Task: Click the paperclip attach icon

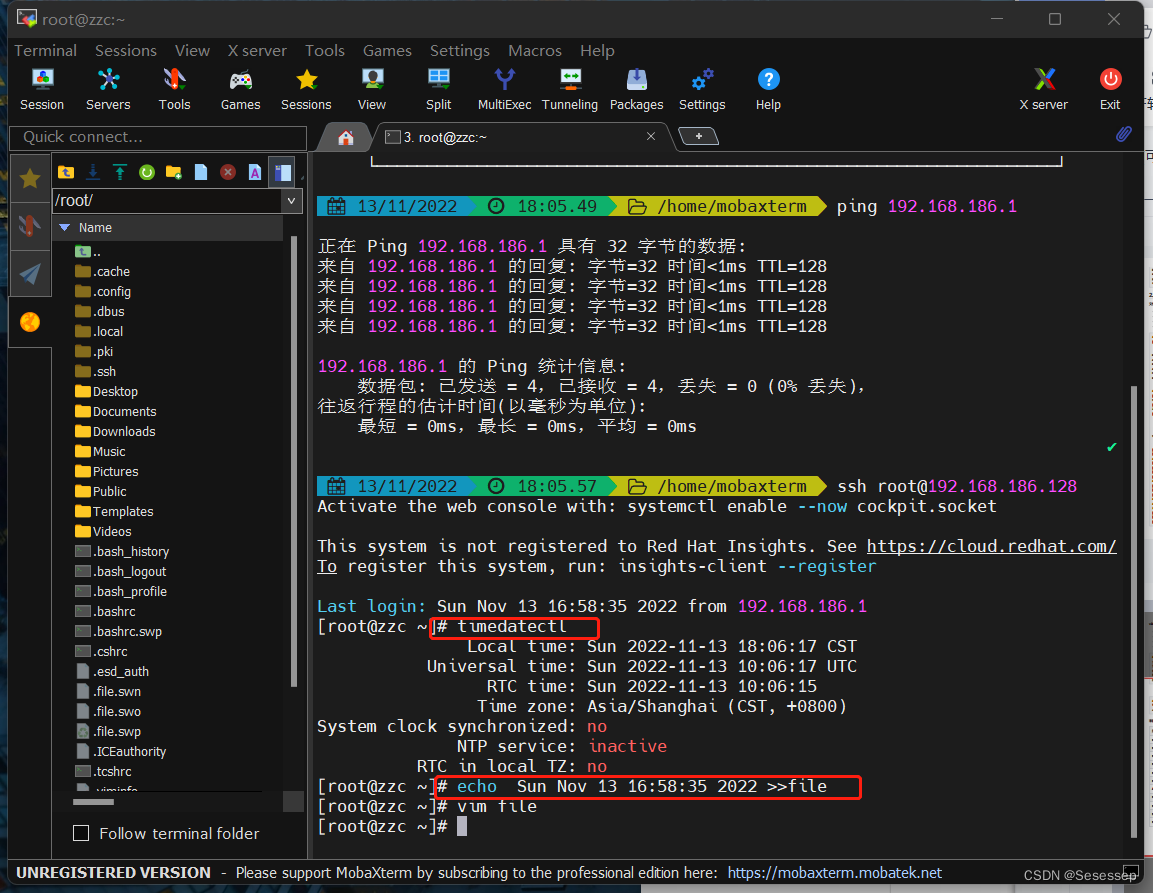Action: click(x=1124, y=134)
